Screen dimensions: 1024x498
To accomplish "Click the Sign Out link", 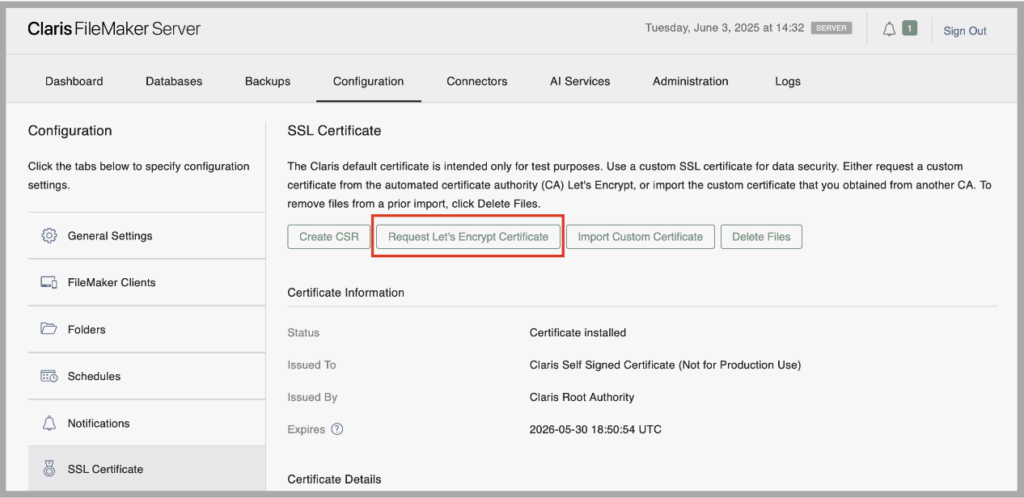I will [965, 31].
